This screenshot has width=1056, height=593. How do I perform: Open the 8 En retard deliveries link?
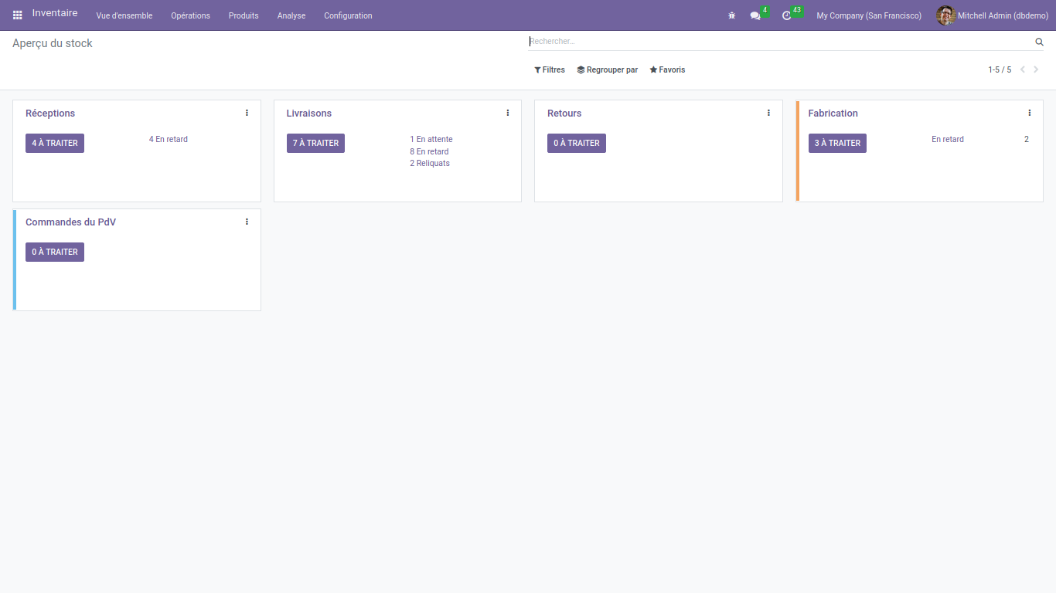pos(429,151)
